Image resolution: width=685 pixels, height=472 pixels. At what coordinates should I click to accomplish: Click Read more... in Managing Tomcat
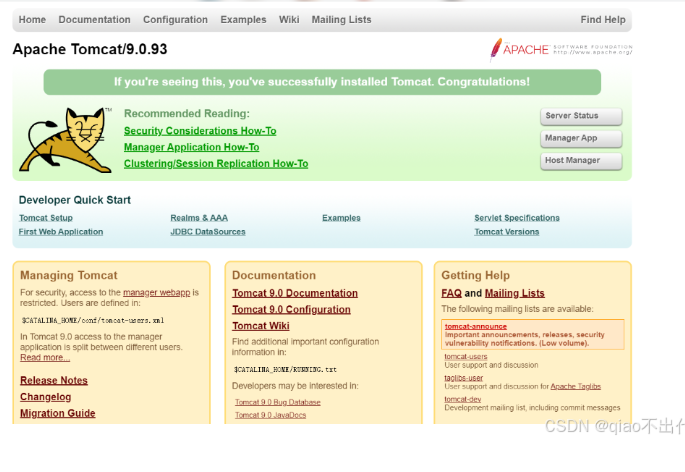(x=45, y=357)
